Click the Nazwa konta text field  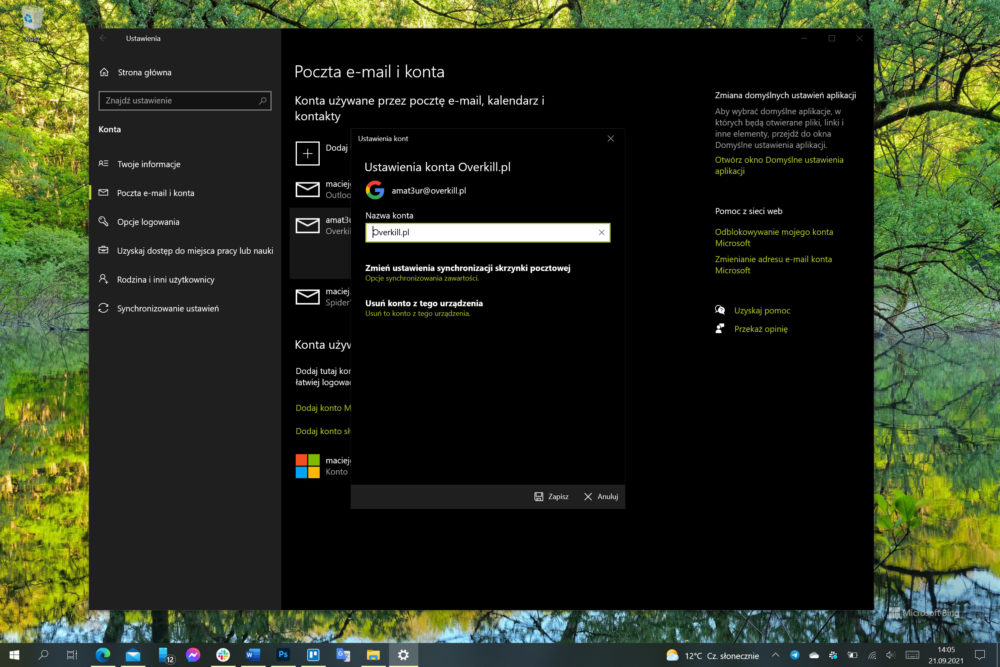point(487,233)
